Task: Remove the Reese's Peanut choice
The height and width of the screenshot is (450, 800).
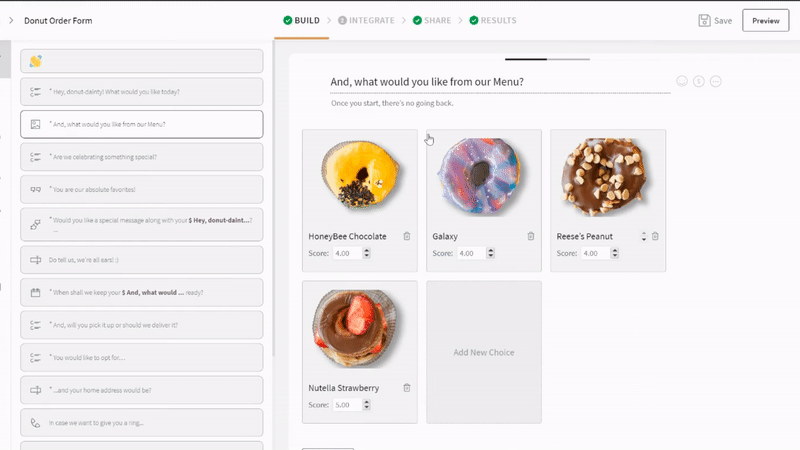Action: (x=655, y=236)
